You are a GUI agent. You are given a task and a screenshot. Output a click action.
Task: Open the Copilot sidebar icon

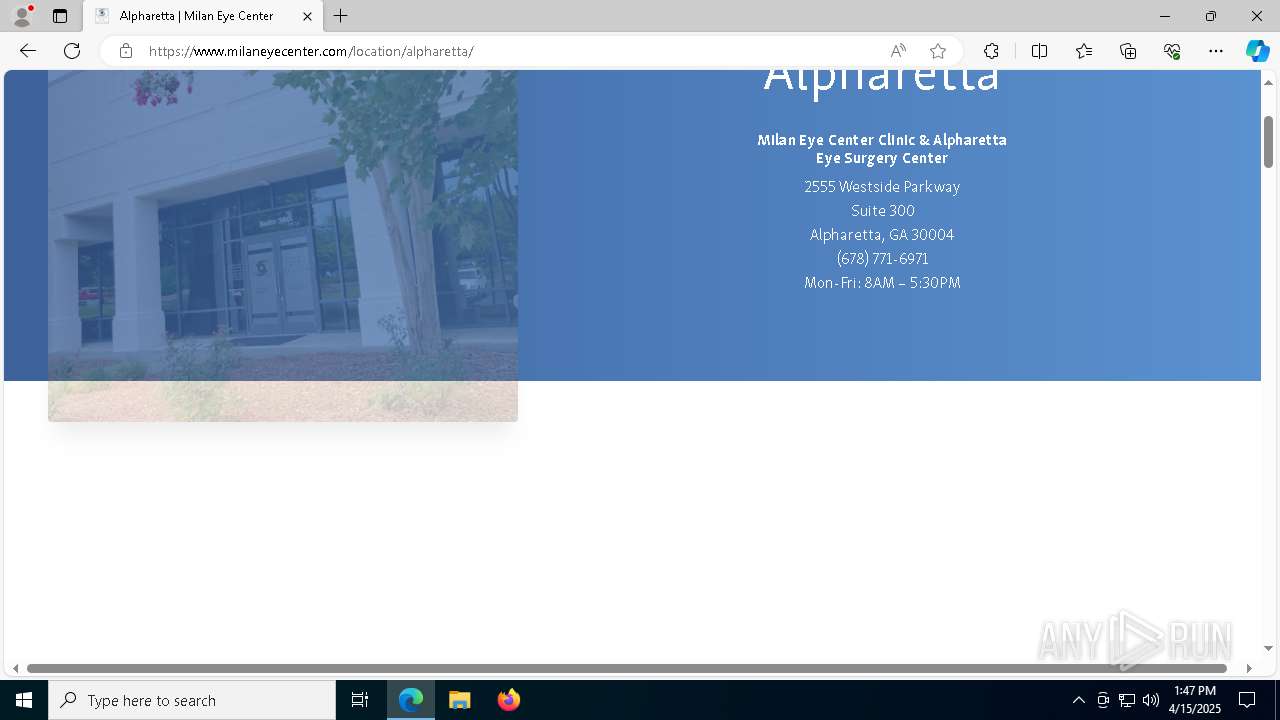(x=1257, y=51)
